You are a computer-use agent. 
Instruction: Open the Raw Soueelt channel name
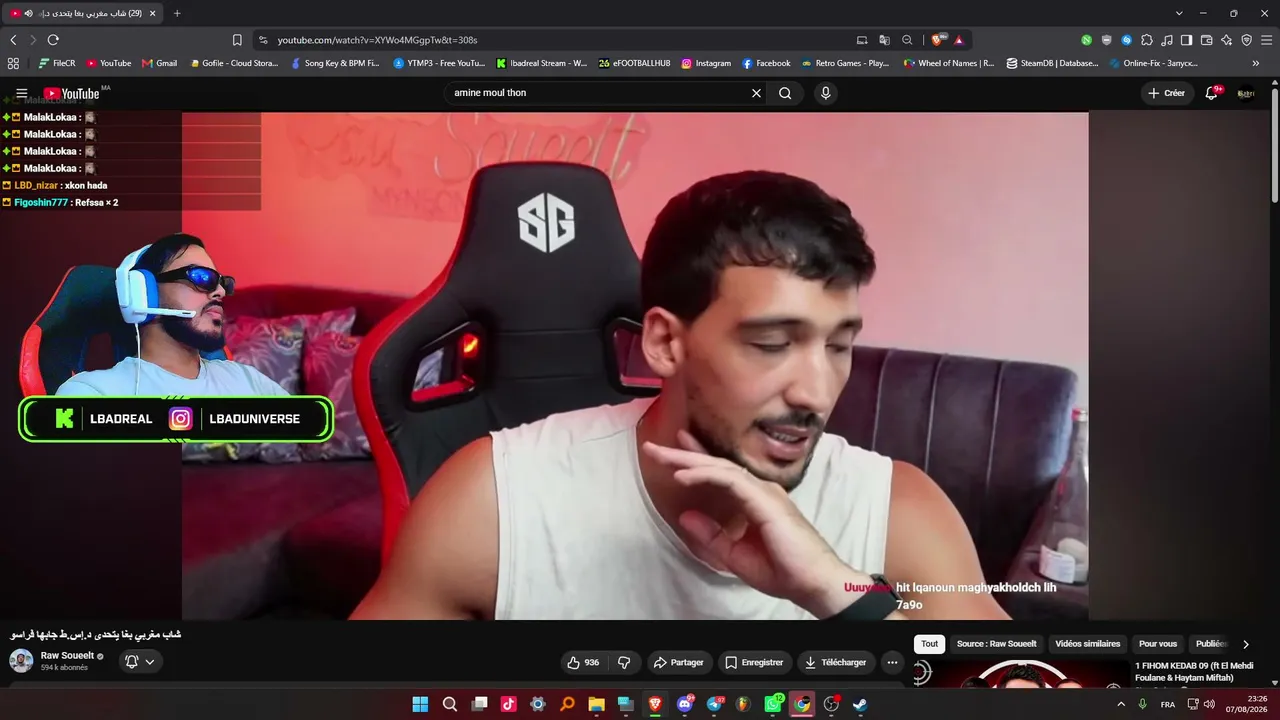pos(67,656)
